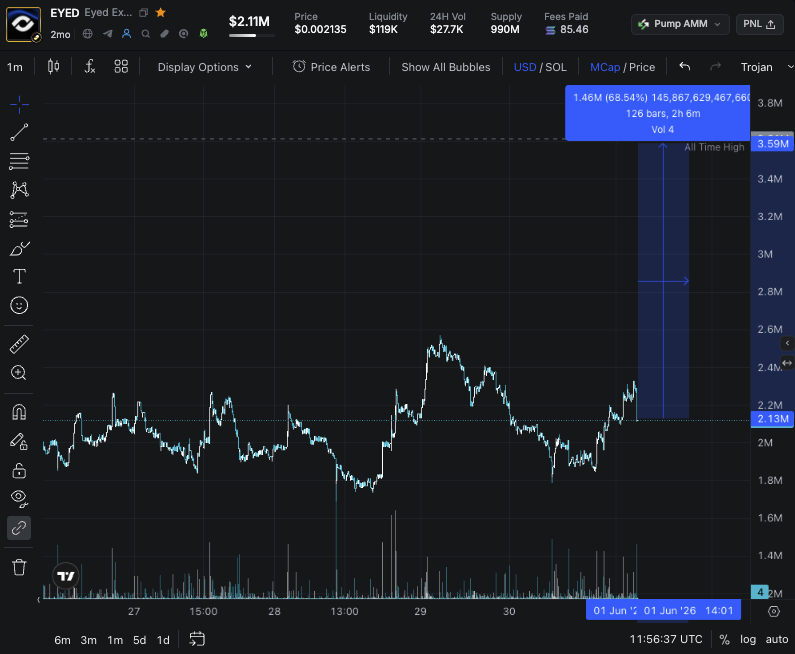Open the developer profile person icon
Screen dimensions: 795x654
coord(127,34)
